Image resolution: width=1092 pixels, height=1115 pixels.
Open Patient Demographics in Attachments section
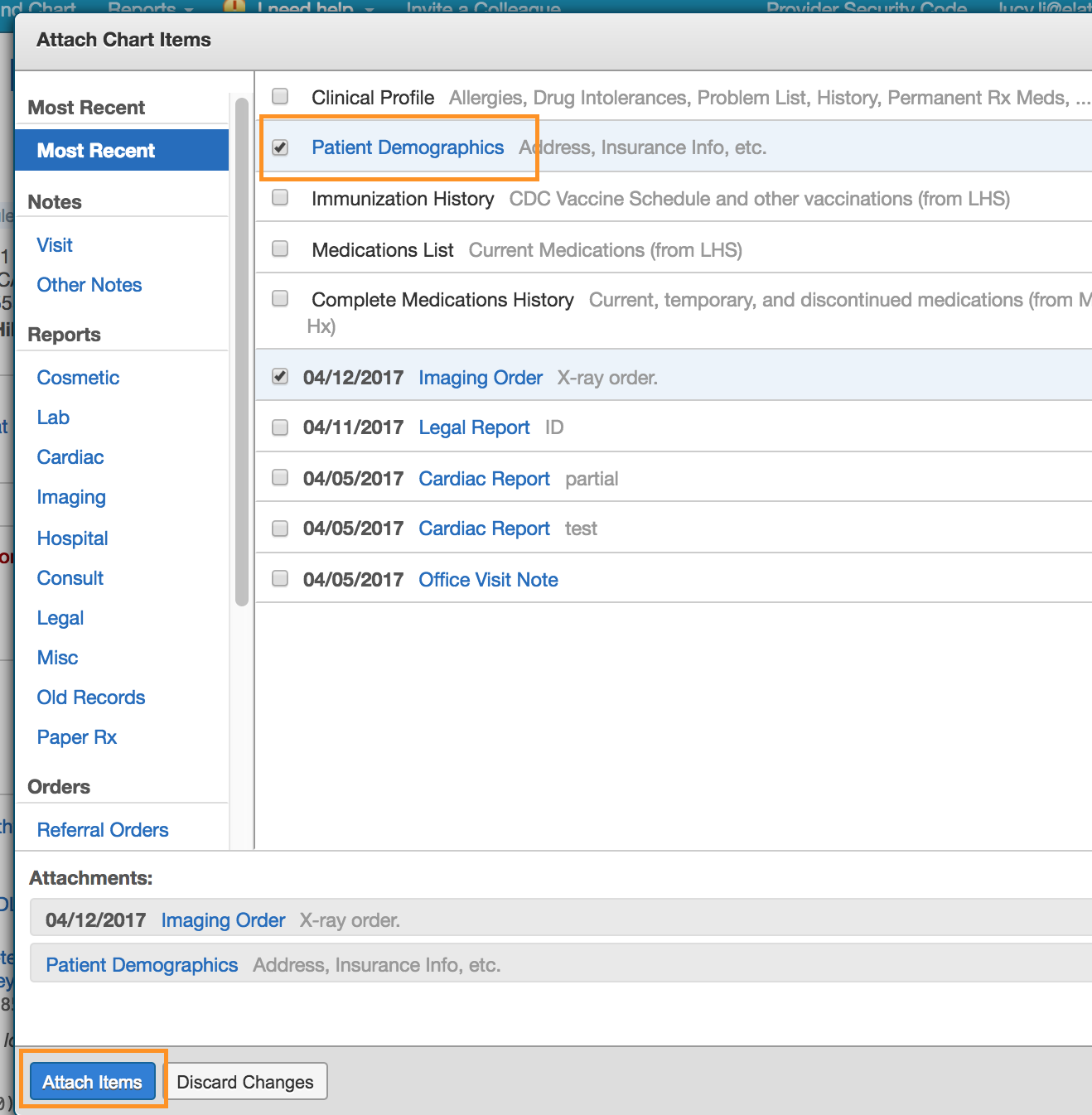point(142,965)
